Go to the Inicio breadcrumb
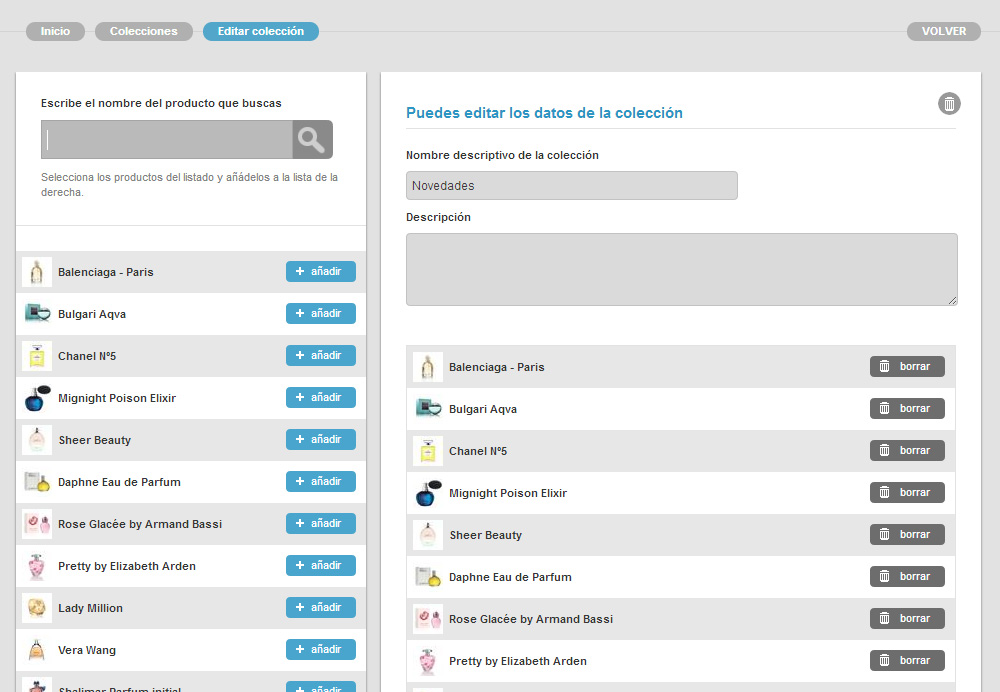Screen dimensions: 1000x692 55,31
